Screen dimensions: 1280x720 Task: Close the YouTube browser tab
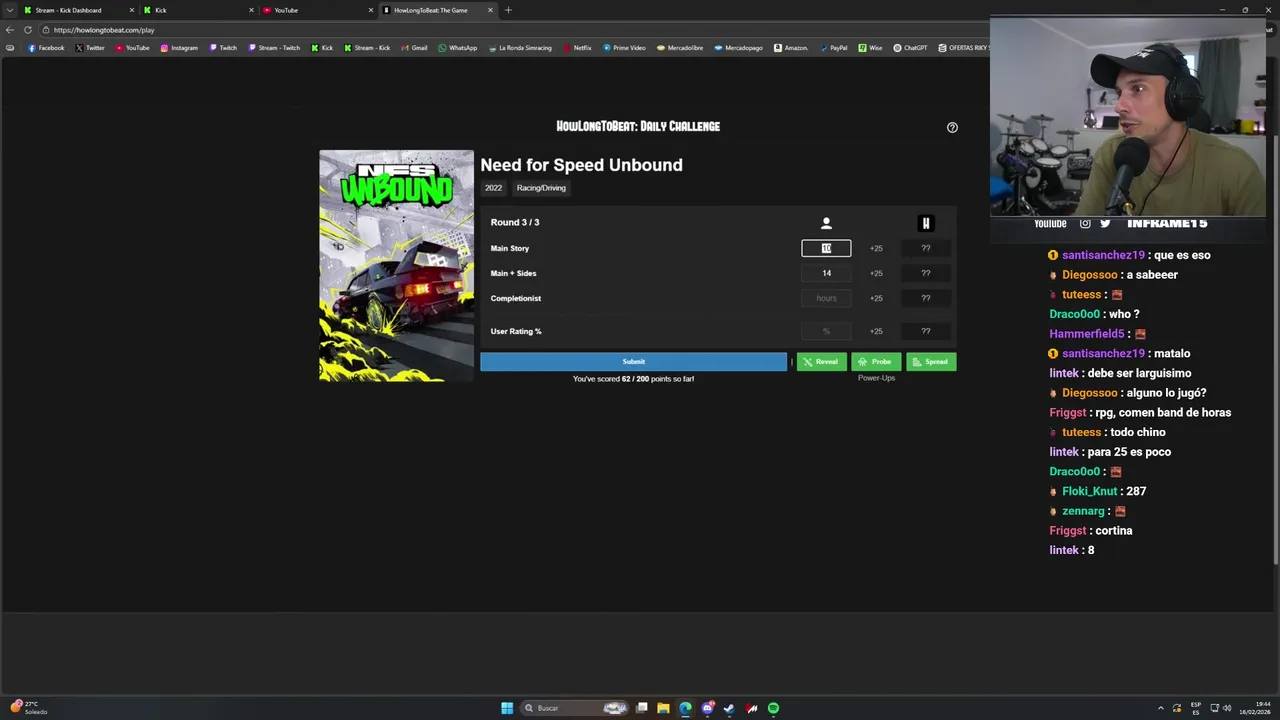pos(371,10)
